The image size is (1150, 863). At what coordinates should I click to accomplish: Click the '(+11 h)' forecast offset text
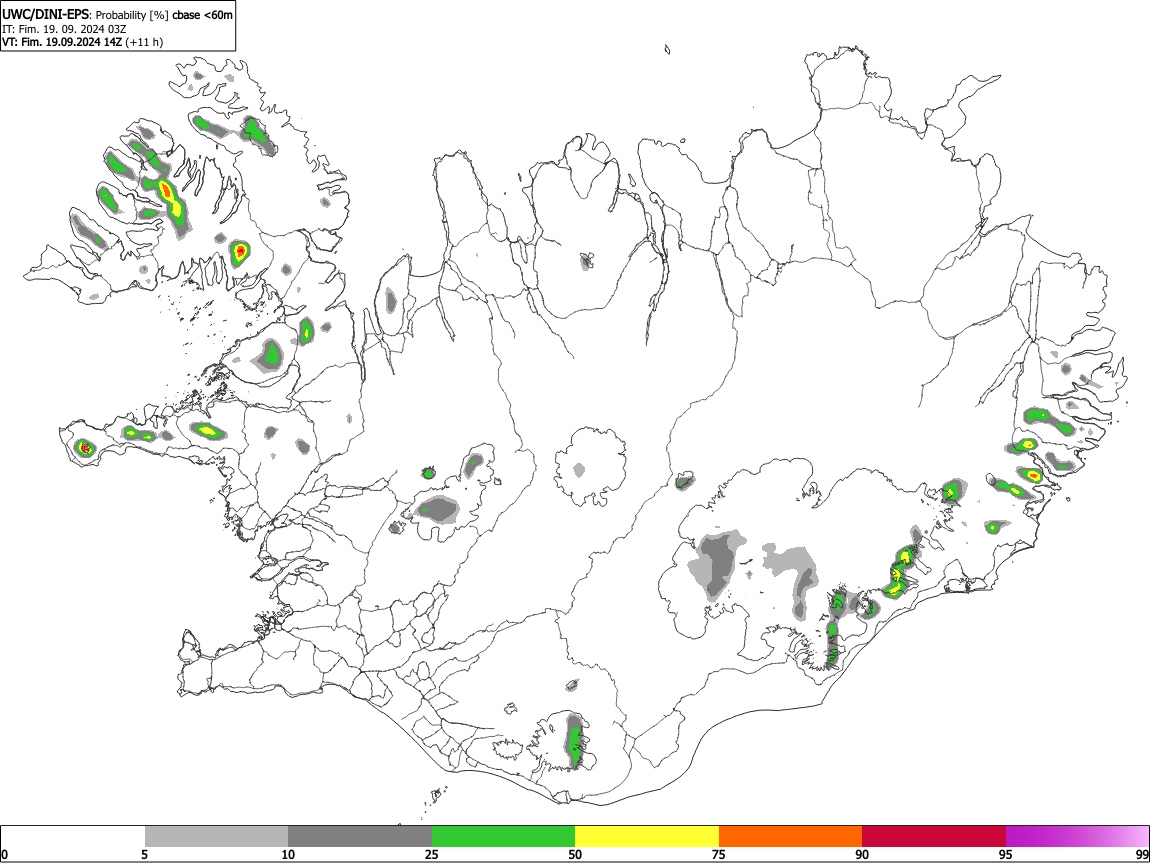point(144,42)
